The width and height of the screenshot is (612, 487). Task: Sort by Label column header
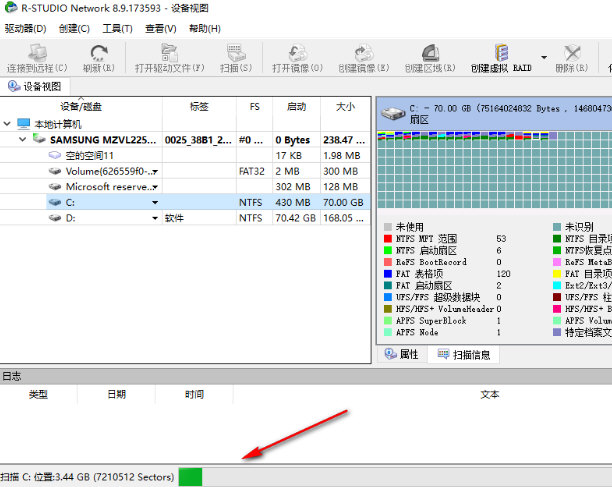pyautogui.click(x=199, y=107)
